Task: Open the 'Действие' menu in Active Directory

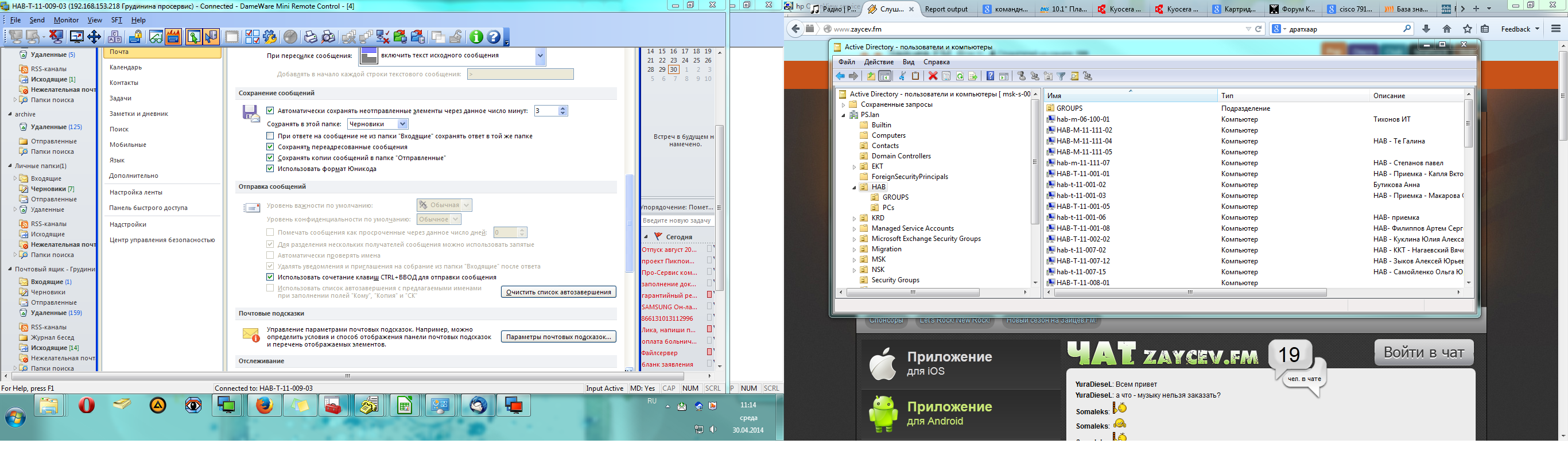Action: pos(879,62)
